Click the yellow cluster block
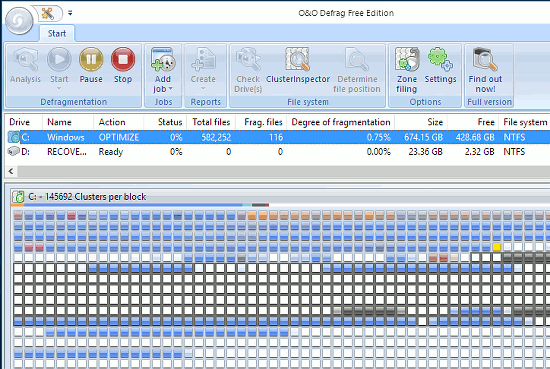 point(496,247)
